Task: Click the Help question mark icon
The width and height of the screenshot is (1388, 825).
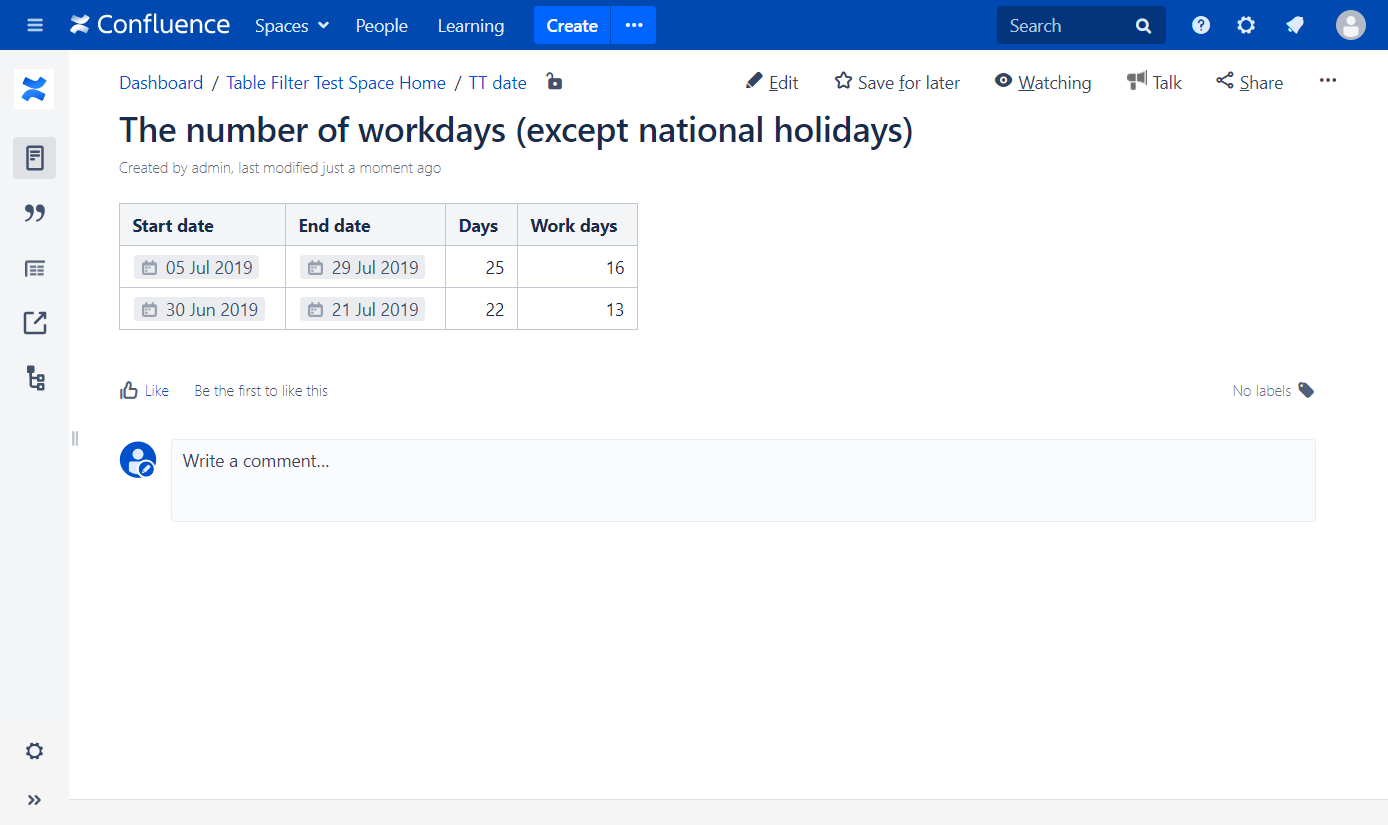Action: [1201, 26]
